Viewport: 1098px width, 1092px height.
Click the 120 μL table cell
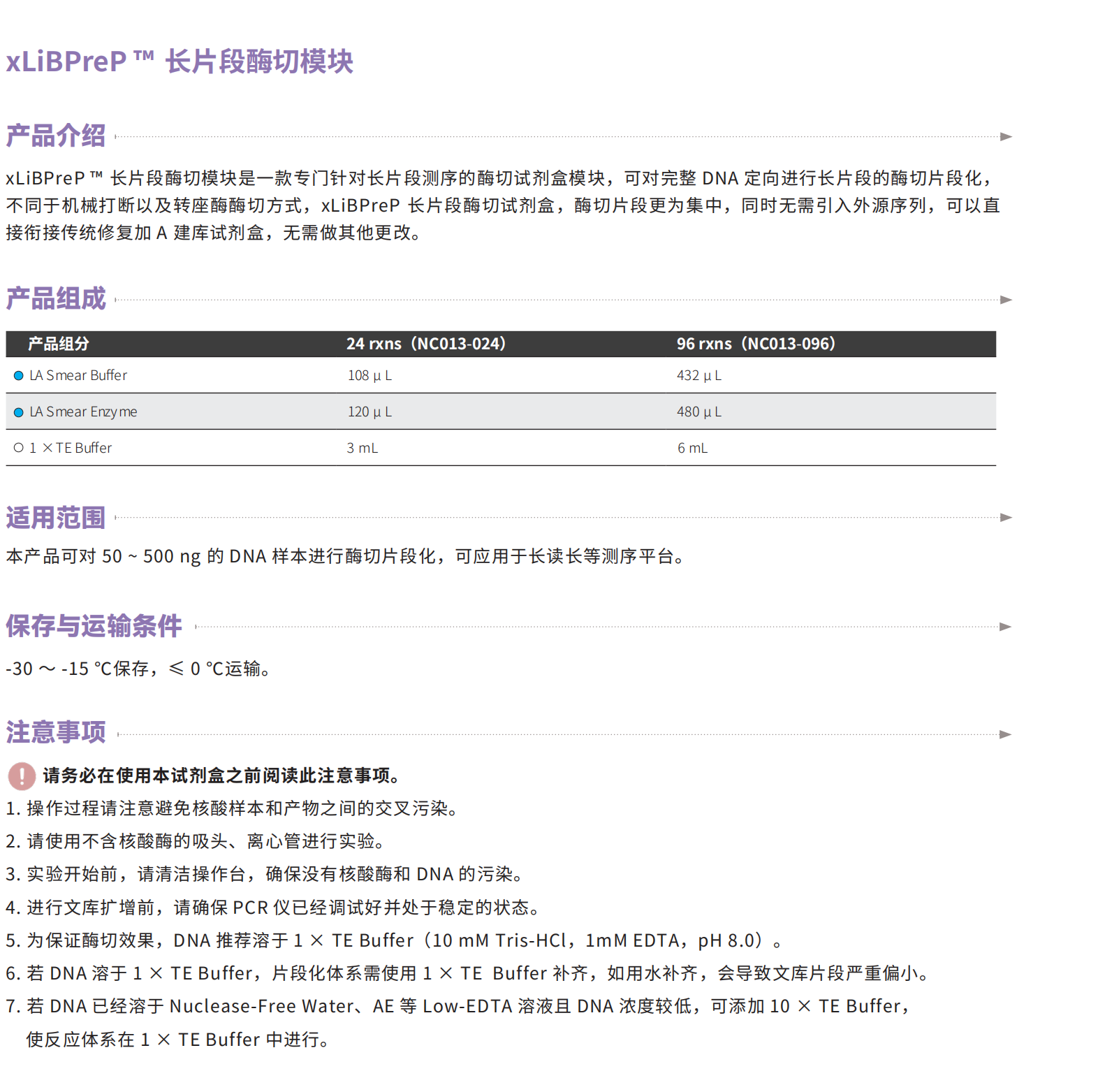point(369,412)
